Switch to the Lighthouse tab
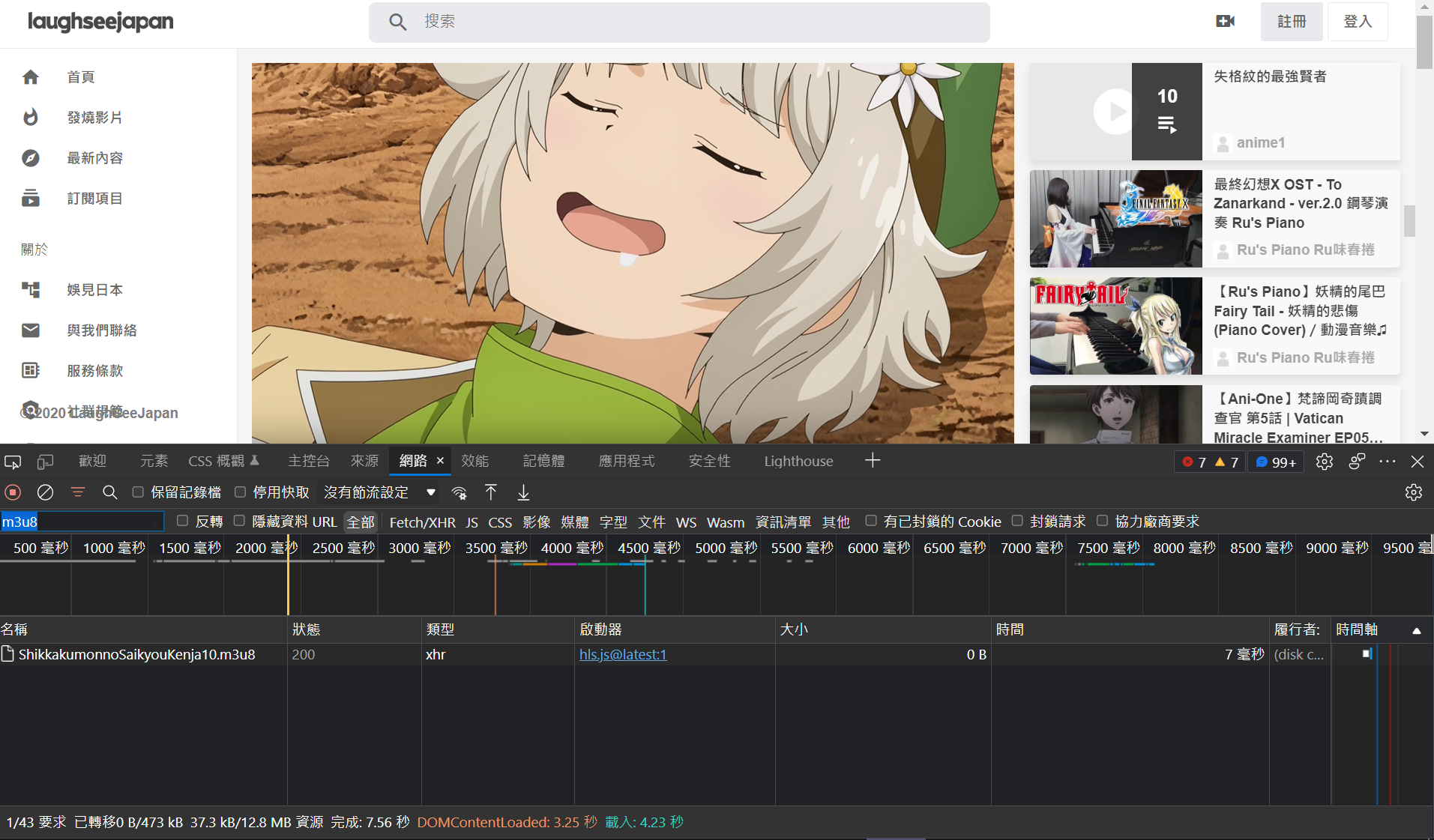Viewport: 1434px width, 840px height. [x=798, y=461]
